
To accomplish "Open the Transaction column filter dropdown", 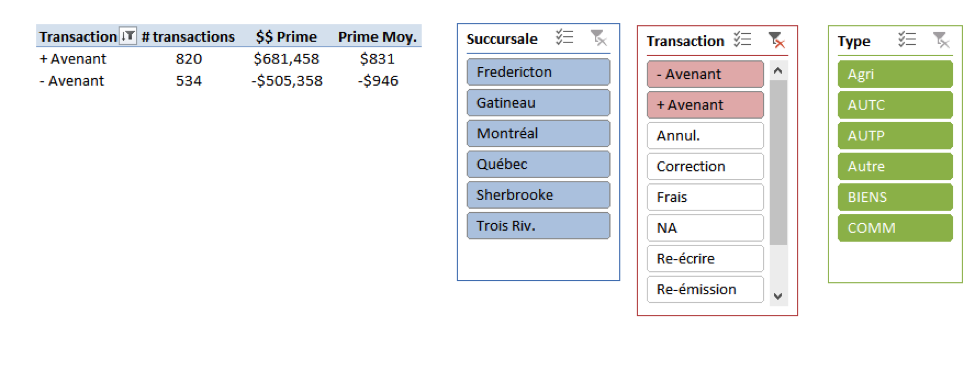I will pyautogui.click(x=128, y=36).
